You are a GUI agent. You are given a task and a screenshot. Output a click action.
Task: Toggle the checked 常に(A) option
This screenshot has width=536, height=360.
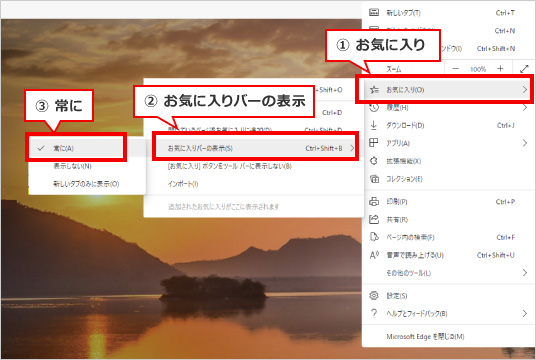76,148
